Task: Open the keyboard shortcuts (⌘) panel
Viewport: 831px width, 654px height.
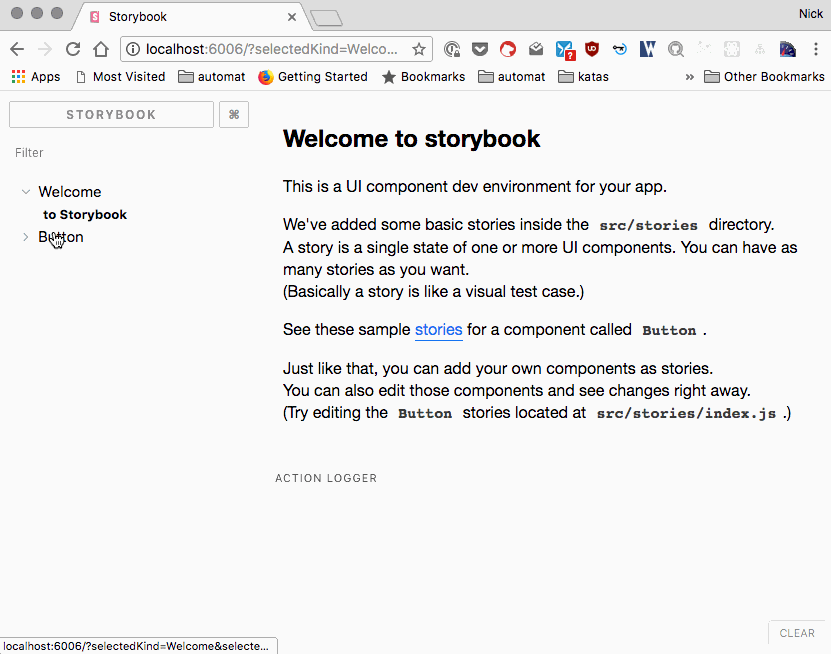Action: point(233,114)
